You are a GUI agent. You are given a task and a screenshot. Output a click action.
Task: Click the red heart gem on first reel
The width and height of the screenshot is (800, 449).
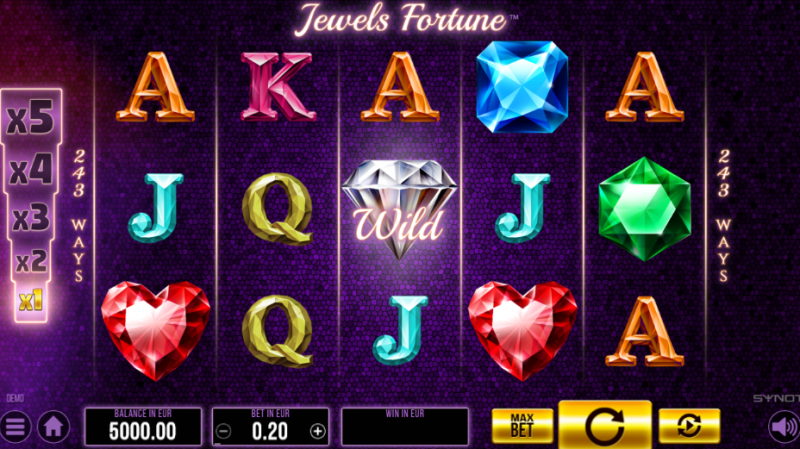click(x=155, y=331)
